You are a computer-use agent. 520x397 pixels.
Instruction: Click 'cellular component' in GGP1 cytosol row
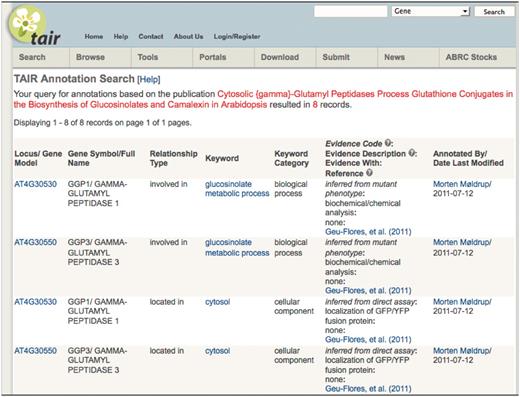click(x=294, y=306)
